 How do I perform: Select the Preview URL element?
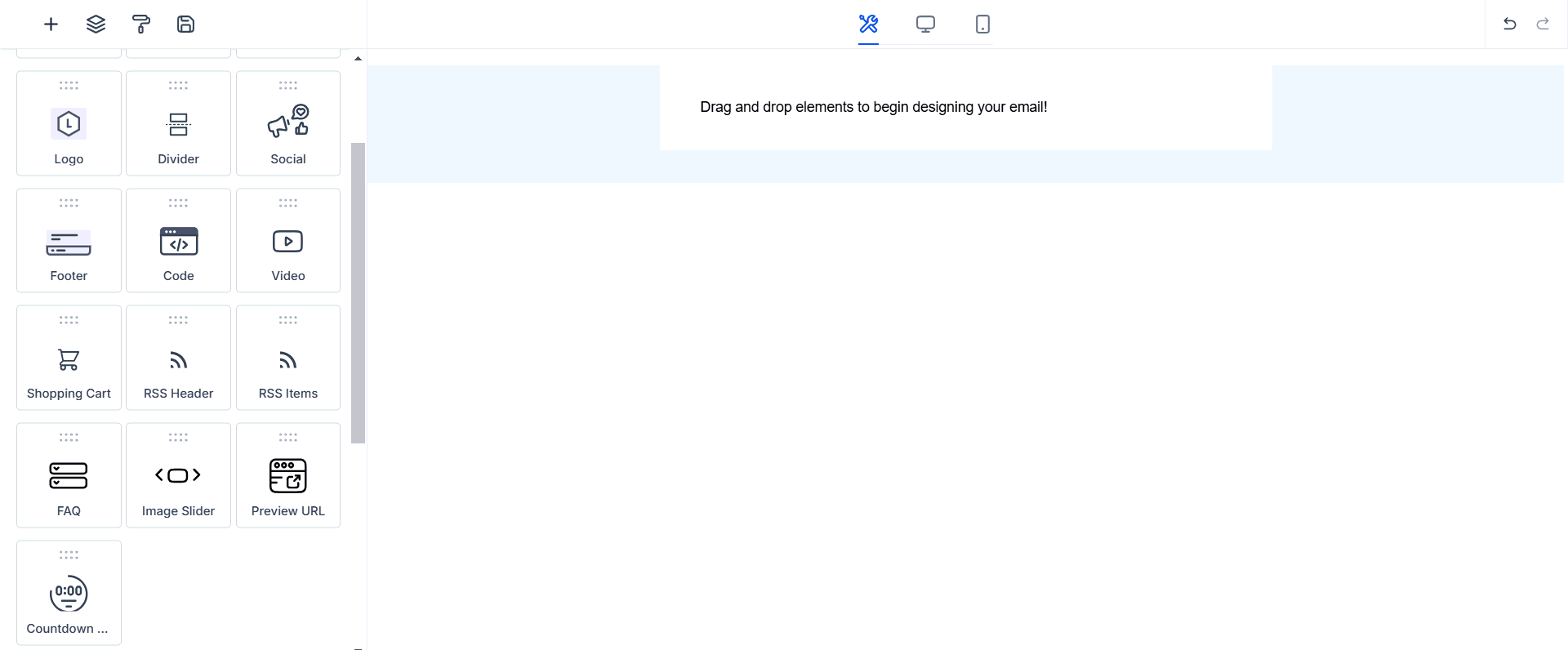pyautogui.click(x=288, y=475)
